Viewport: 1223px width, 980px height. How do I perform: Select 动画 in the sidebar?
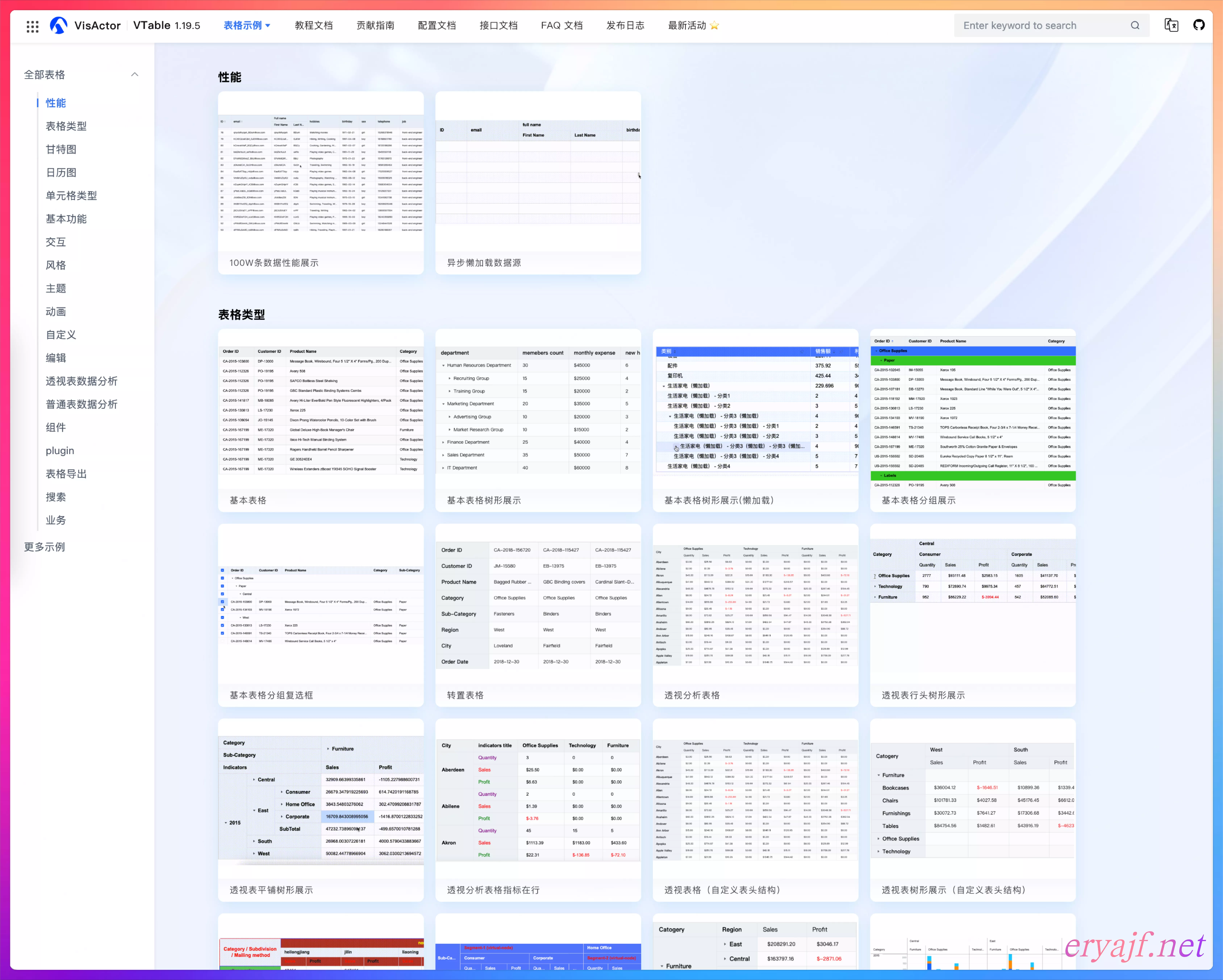tap(56, 312)
